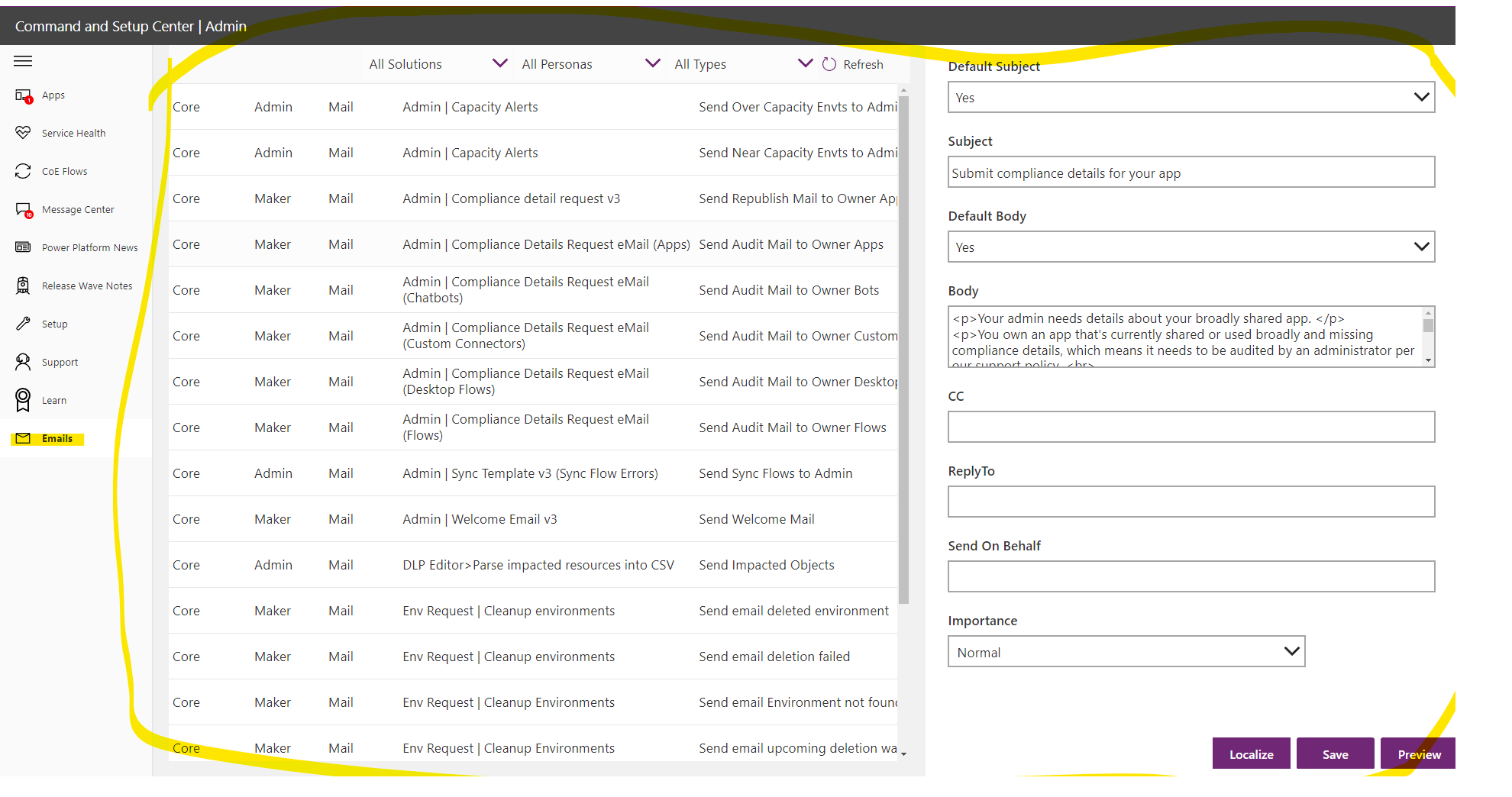View Power Platform News
1512x797 pixels.
click(x=89, y=247)
